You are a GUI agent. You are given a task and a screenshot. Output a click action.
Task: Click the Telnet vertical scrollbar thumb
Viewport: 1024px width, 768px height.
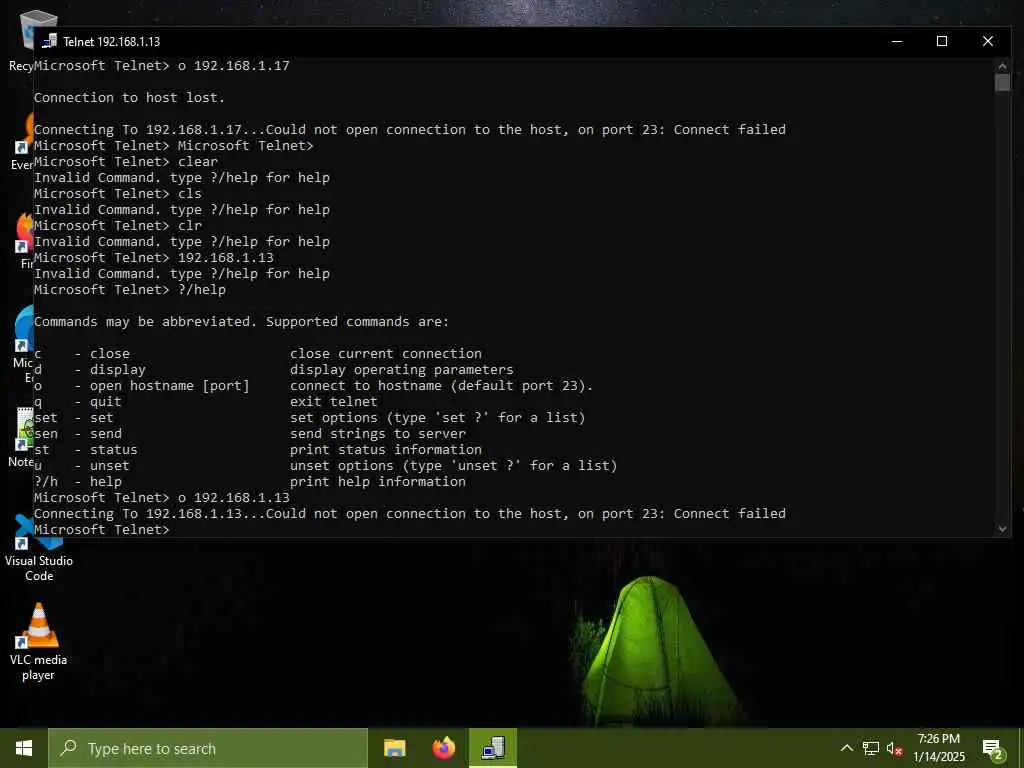coord(1002,83)
